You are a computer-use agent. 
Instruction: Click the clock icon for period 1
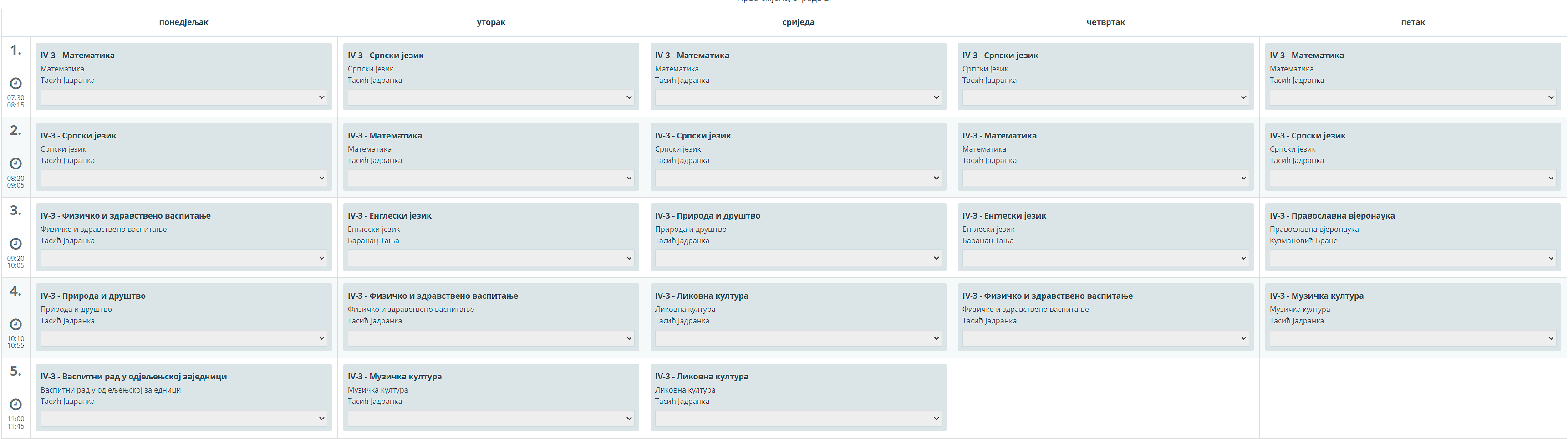click(16, 83)
